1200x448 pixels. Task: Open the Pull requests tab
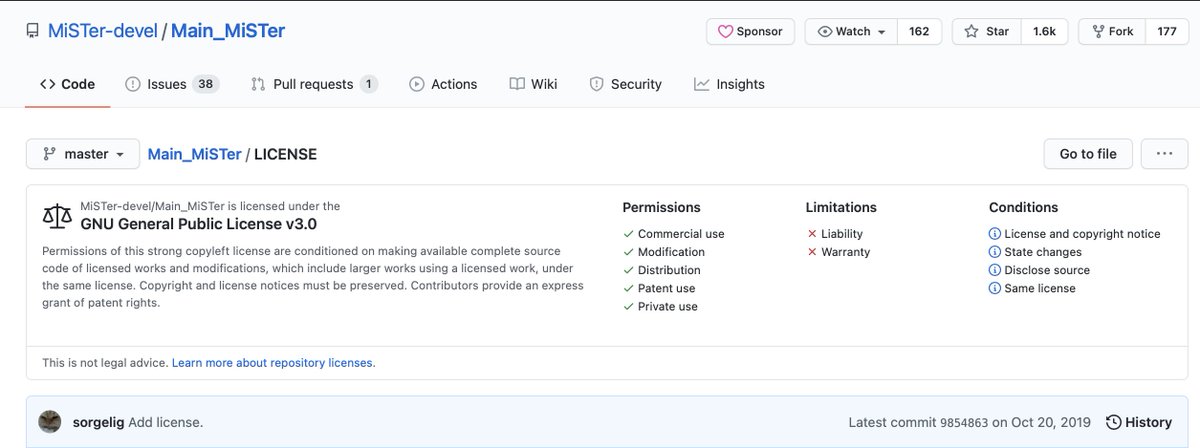[314, 84]
